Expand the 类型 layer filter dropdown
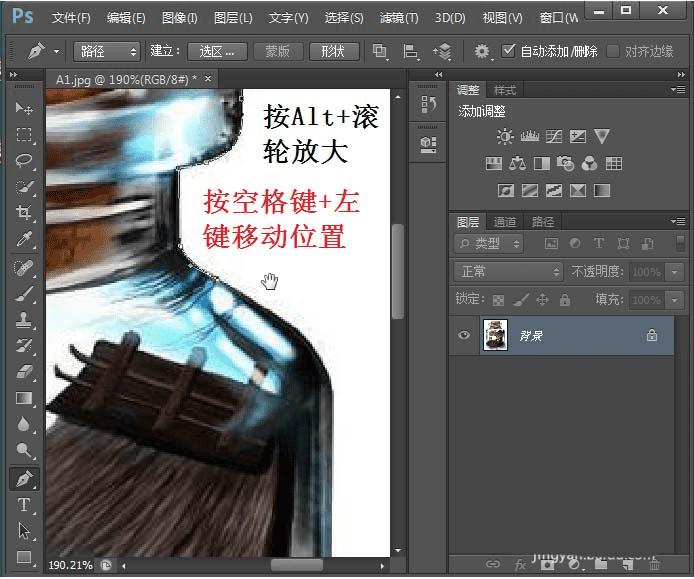694x579 pixels. click(490, 243)
